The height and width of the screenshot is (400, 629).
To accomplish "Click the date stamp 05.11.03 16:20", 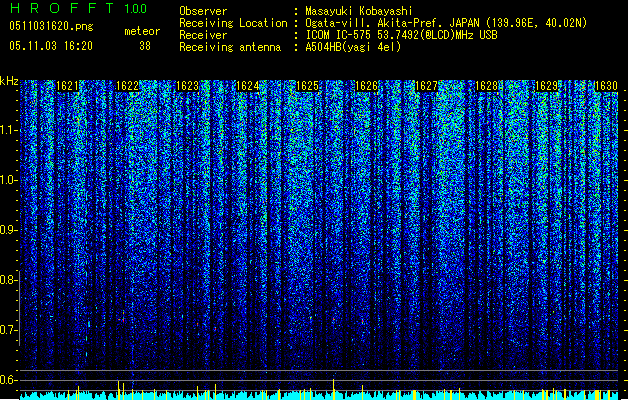I will click(51, 46).
